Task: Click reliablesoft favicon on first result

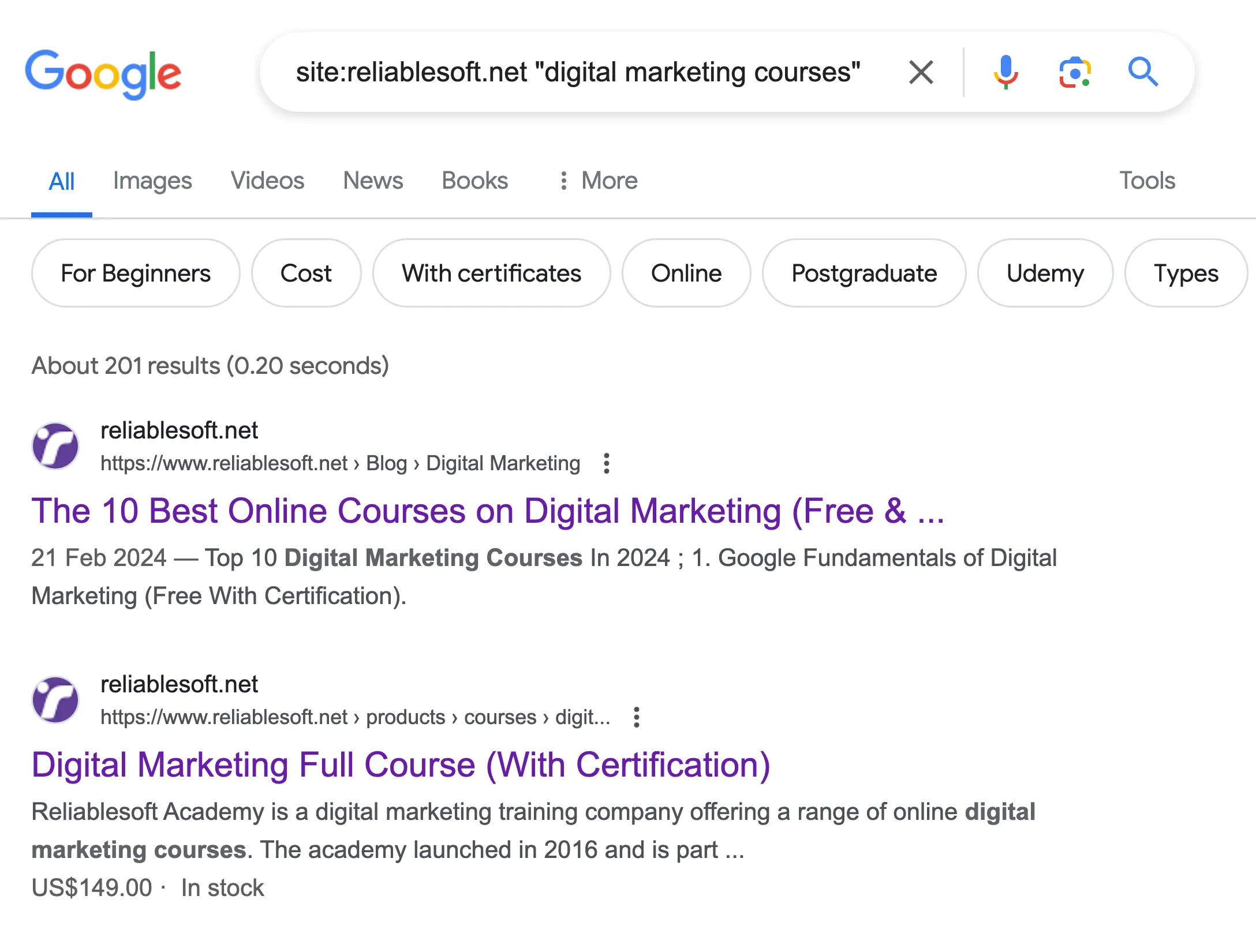Action: tap(55, 446)
